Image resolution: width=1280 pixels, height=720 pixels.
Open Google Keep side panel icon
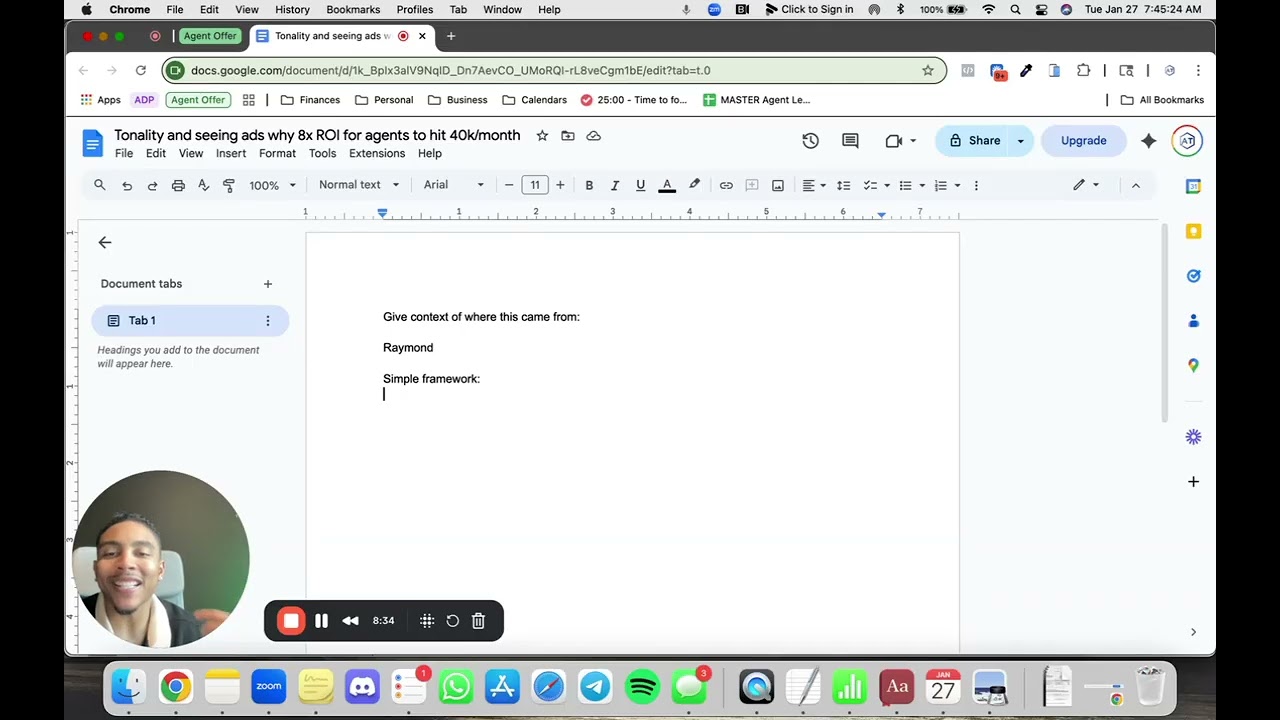pos(1193,231)
